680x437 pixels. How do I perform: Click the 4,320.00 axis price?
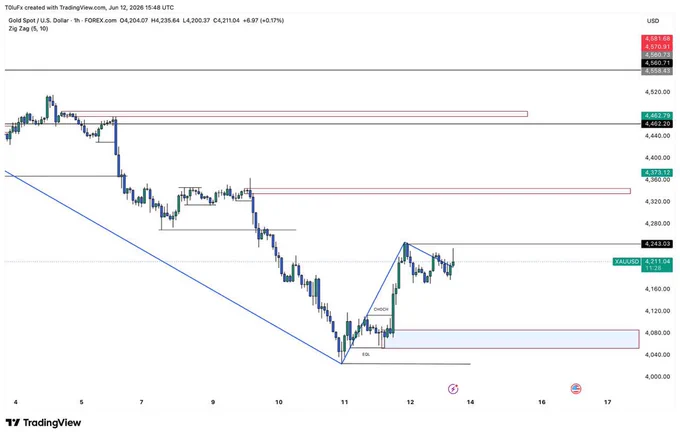[x=657, y=202]
